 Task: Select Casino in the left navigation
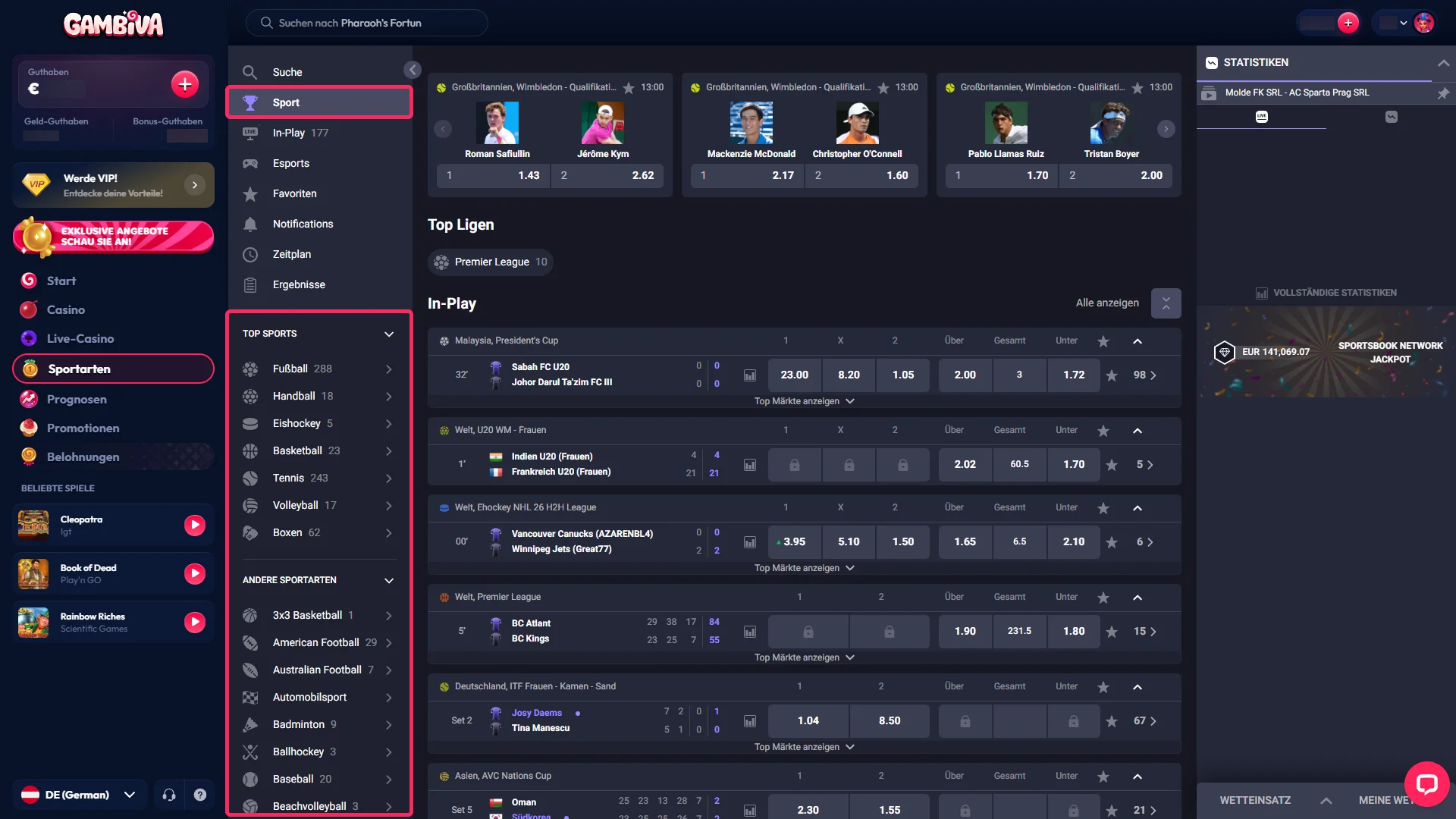point(66,309)
